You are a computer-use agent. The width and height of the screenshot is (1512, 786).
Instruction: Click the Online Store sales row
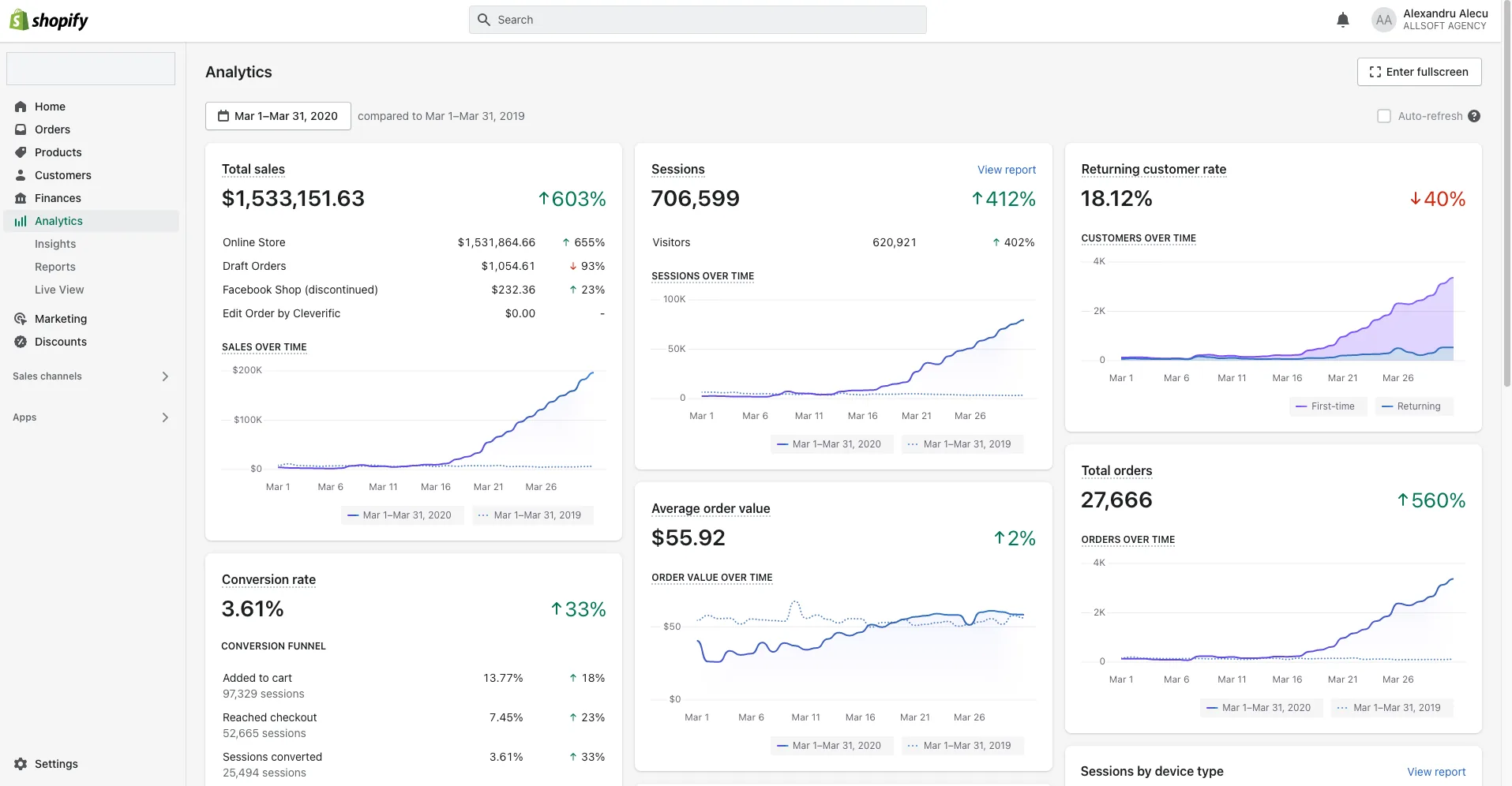(x=414, y=242)
